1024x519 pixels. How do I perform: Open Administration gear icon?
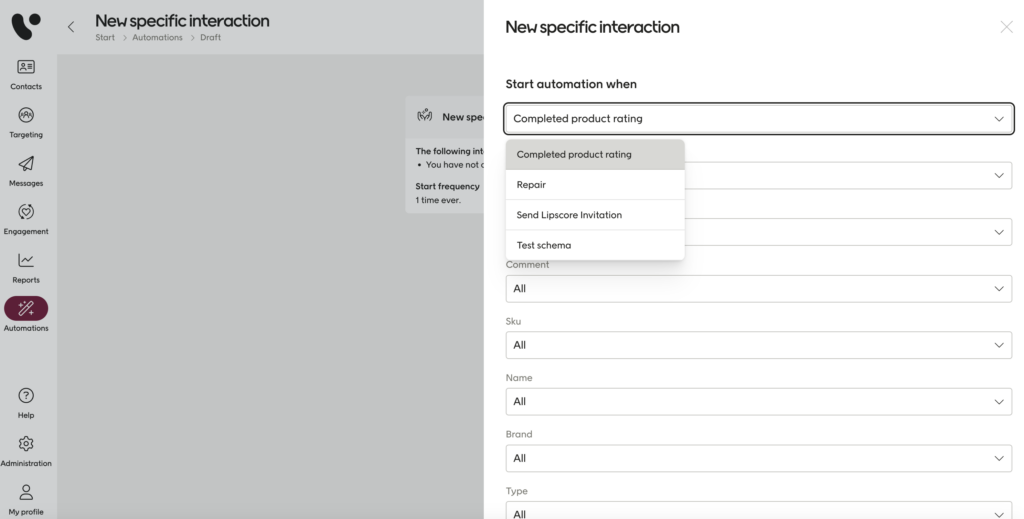(x=26, y=444)
